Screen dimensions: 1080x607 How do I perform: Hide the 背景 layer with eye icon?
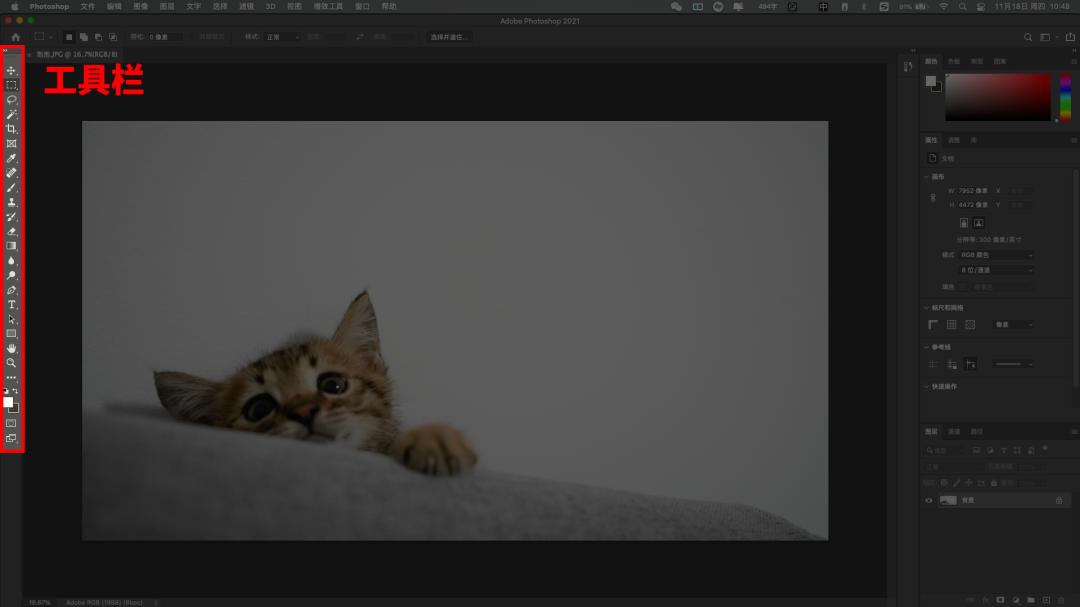point(929,500)
